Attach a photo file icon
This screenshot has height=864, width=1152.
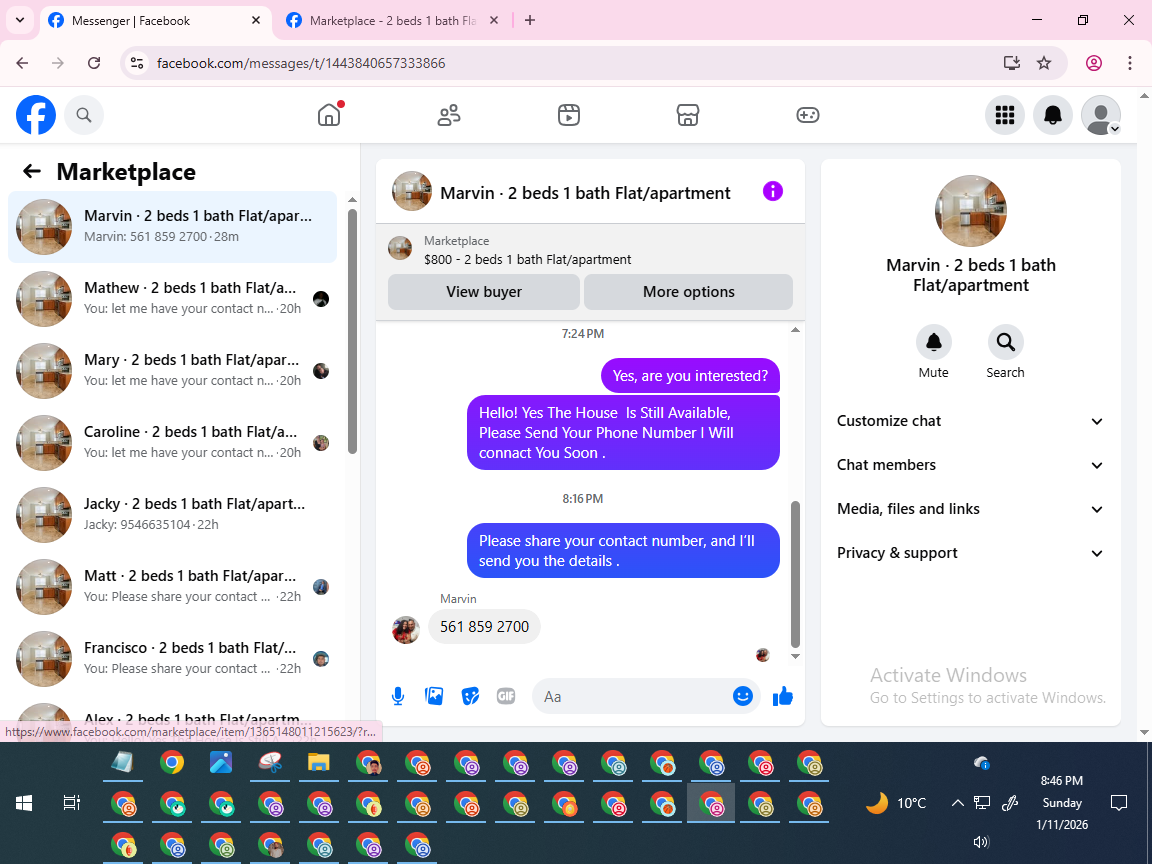(x=434, y=696)
